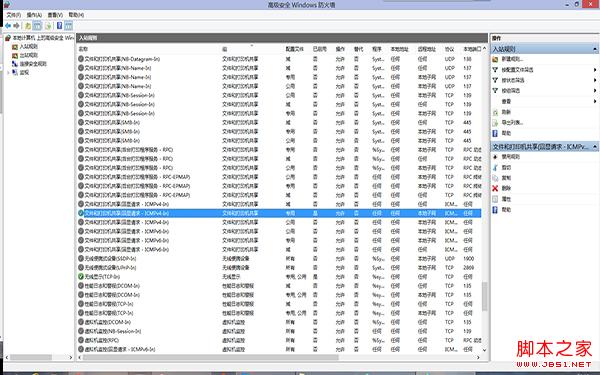Click the 属性 action link
The width and height of the screenshot is (600, 375).
coord(506,199)
